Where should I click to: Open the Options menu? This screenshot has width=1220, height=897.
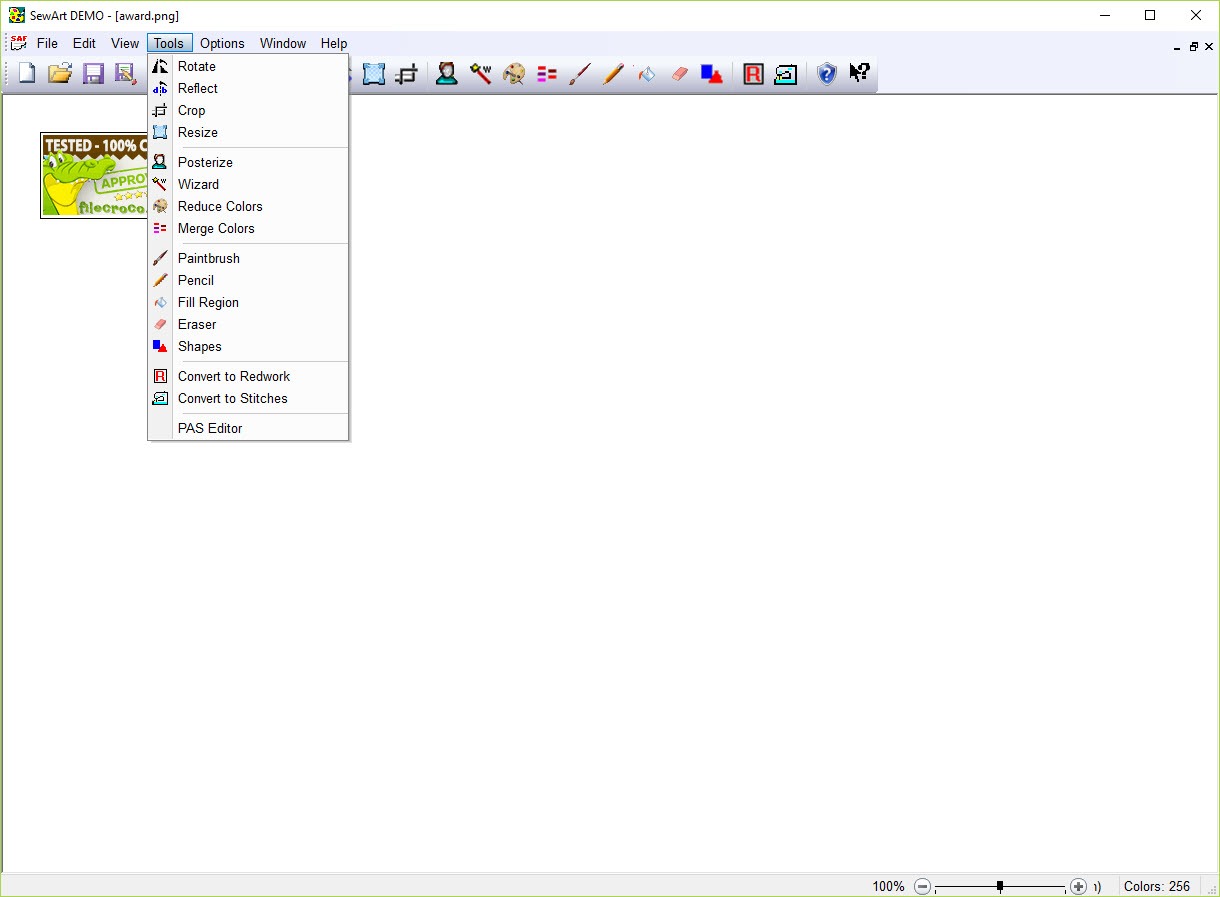pos(222,43)
